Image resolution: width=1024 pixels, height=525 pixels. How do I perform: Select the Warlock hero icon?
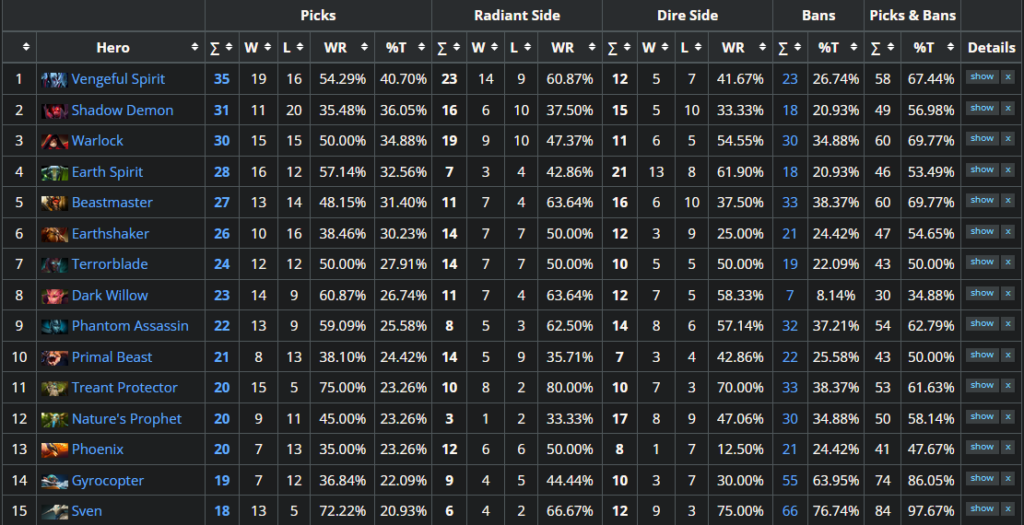54,141
